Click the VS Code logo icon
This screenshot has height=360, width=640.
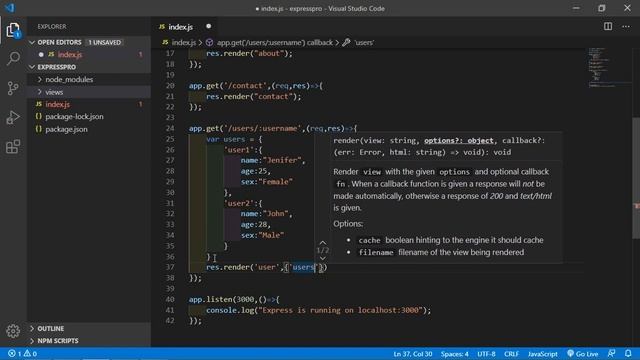[x=10, y=8]
